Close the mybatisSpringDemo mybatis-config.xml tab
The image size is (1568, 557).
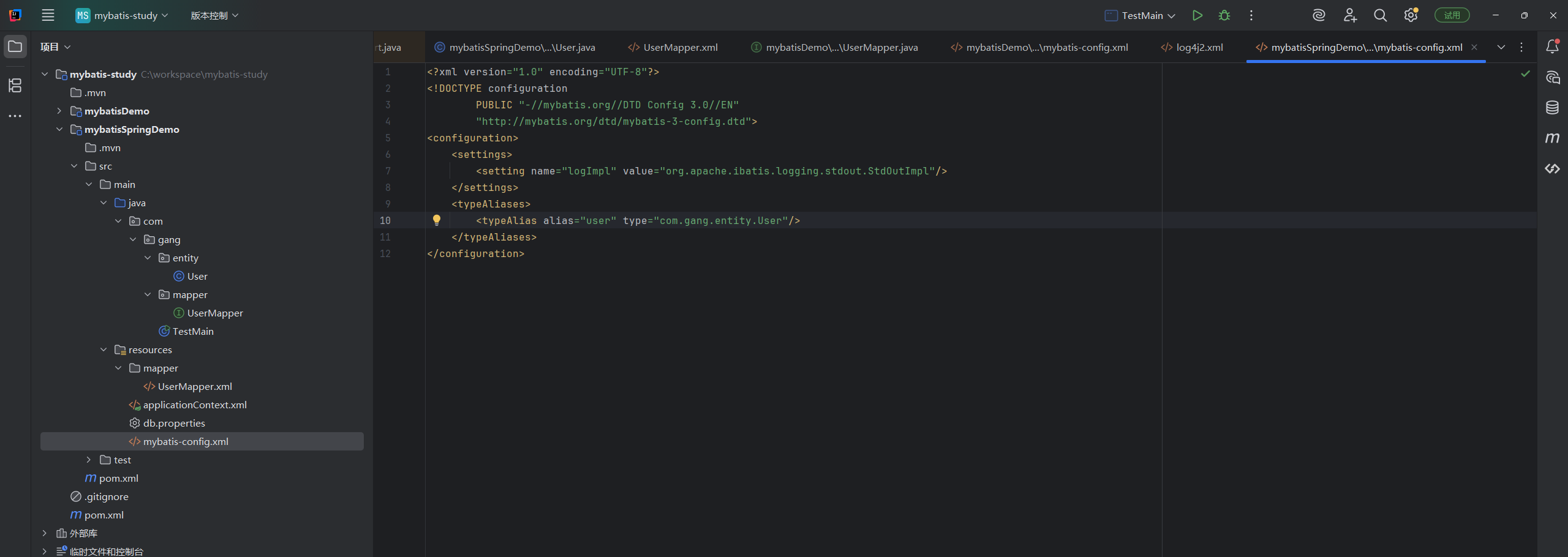[x=1474, y=47]
